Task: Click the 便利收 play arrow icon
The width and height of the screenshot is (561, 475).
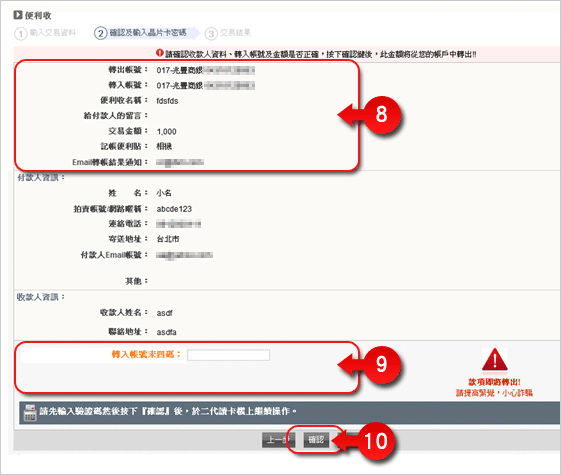Action: (x=18, y=15)
